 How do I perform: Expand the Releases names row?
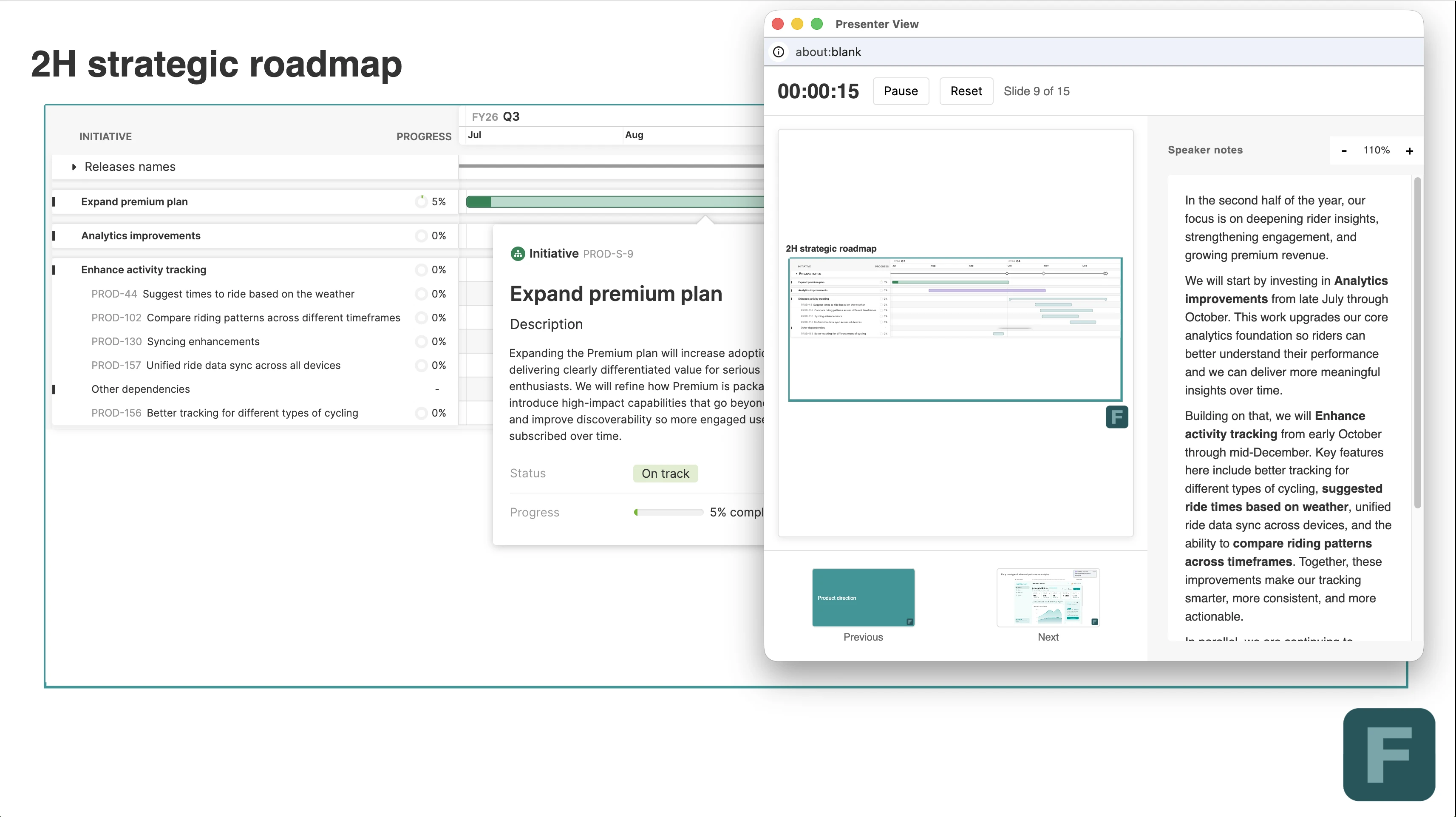pyautogui.click(x=74, y=167)
